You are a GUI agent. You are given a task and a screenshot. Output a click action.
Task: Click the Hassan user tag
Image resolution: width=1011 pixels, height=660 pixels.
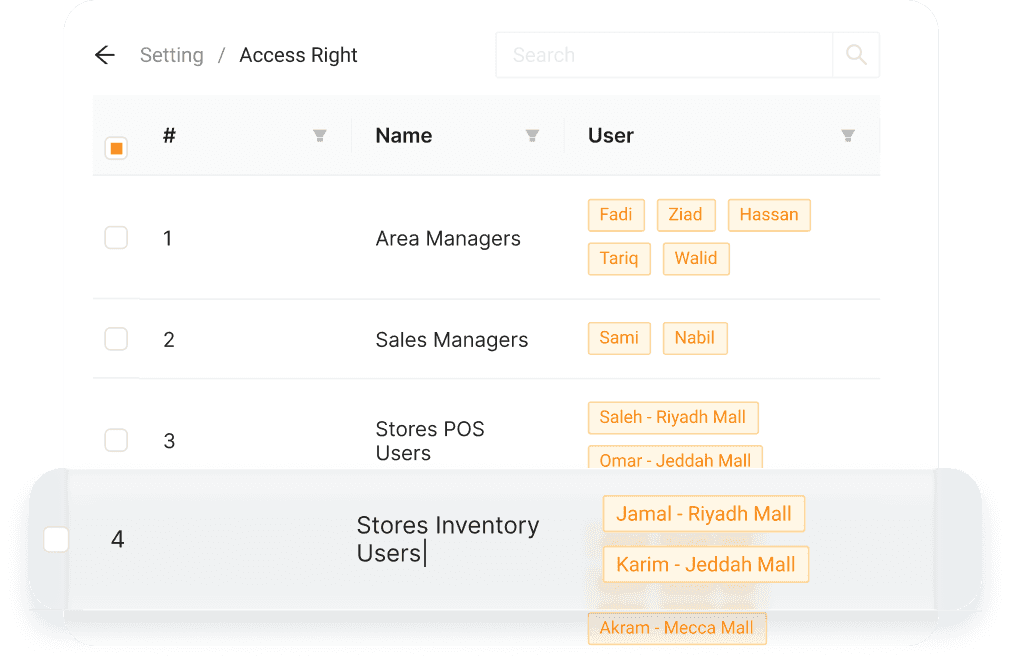769,214
